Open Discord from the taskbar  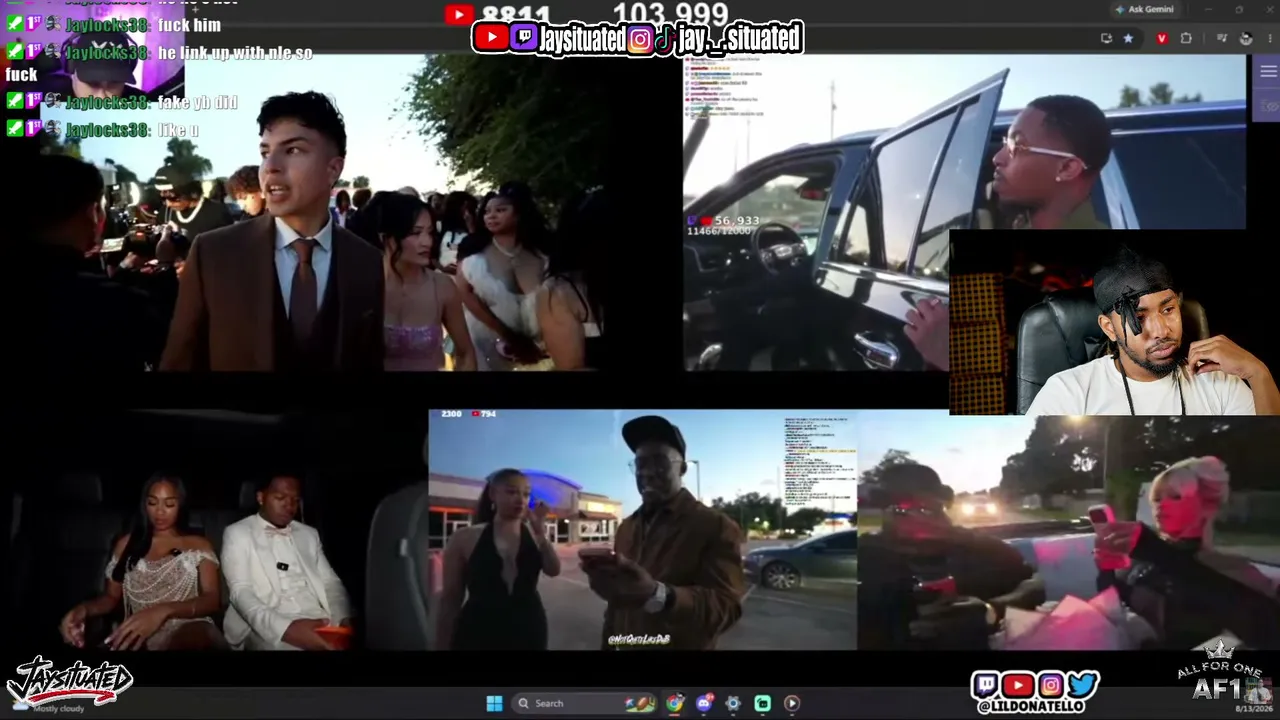point(704,703)
